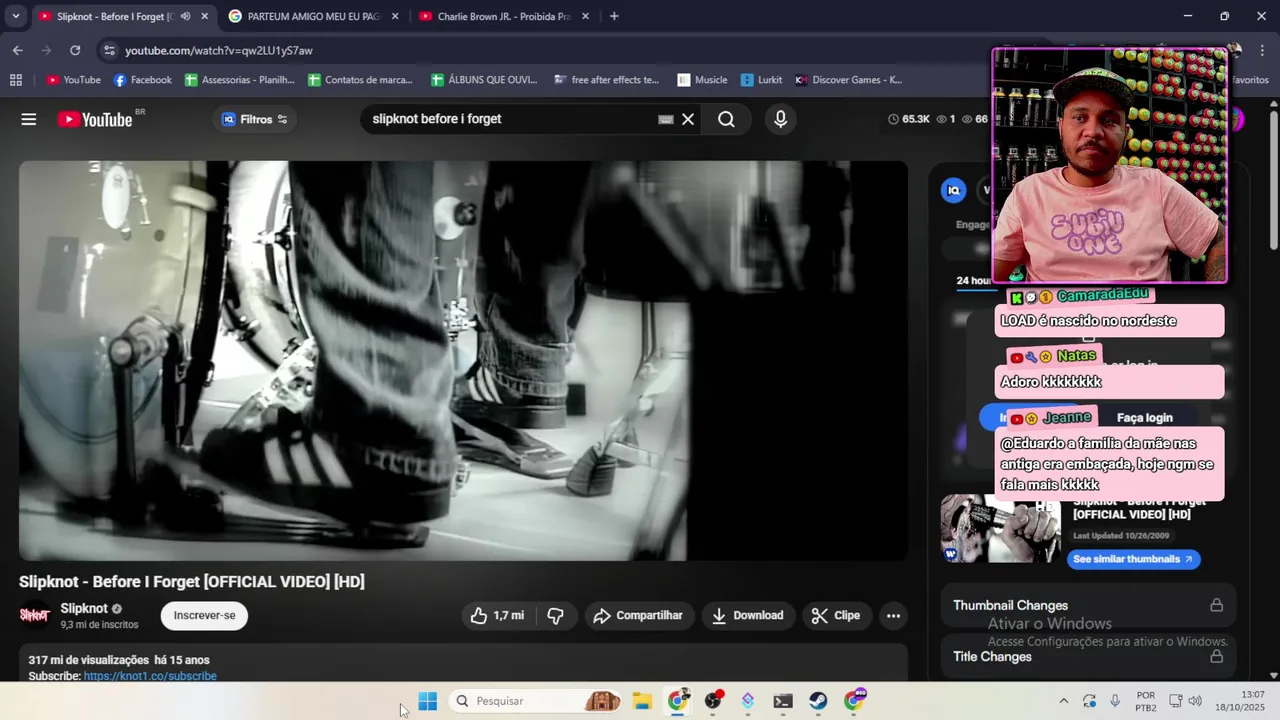The width and height of the screenshot is (1280, 720).
Task: Click the browser back arrow
Action: click(x=17, y=50)
